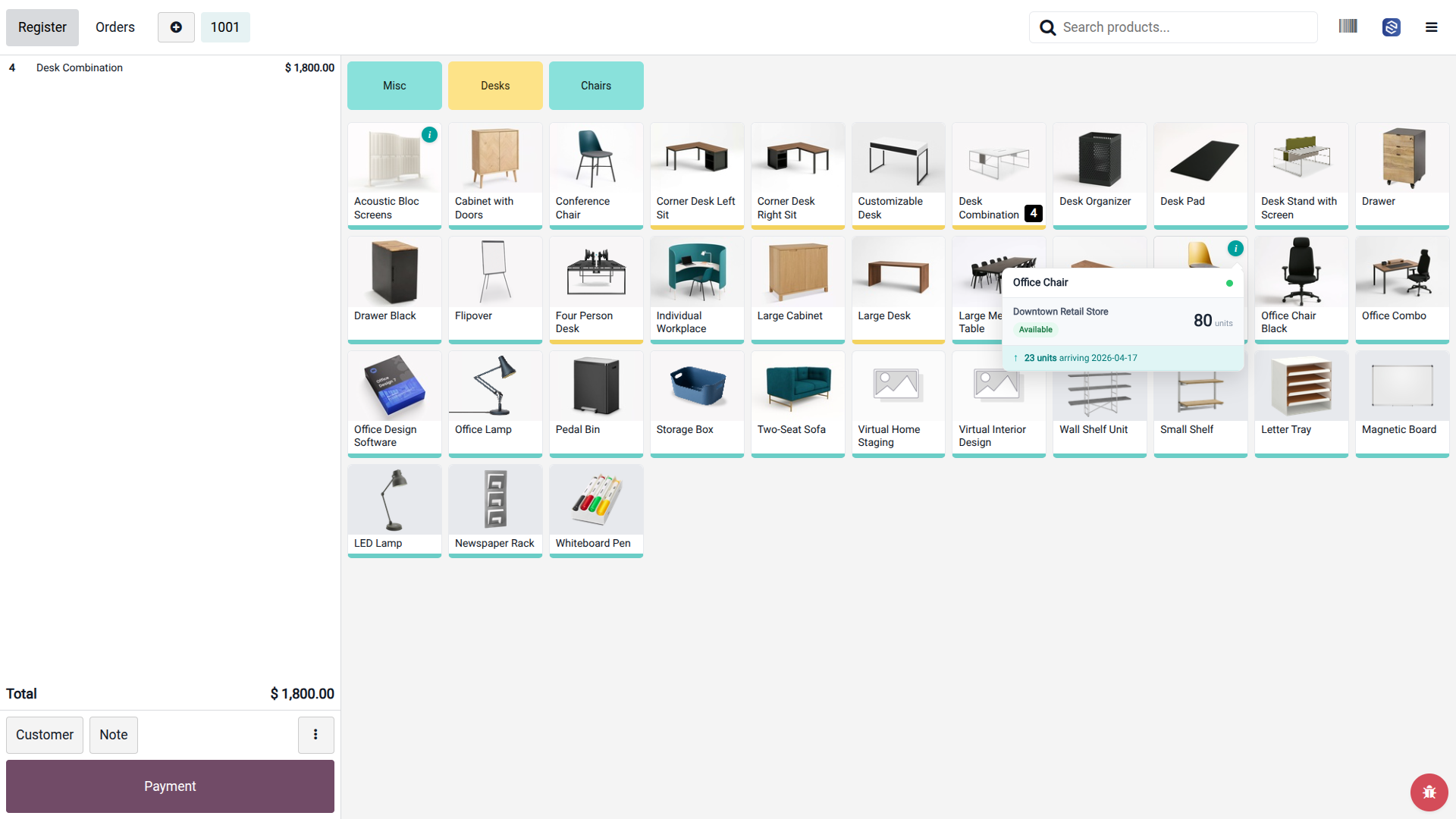Filter products by Desks category
The height and width of the screenshot is (819, 1456).
(495, 86)
